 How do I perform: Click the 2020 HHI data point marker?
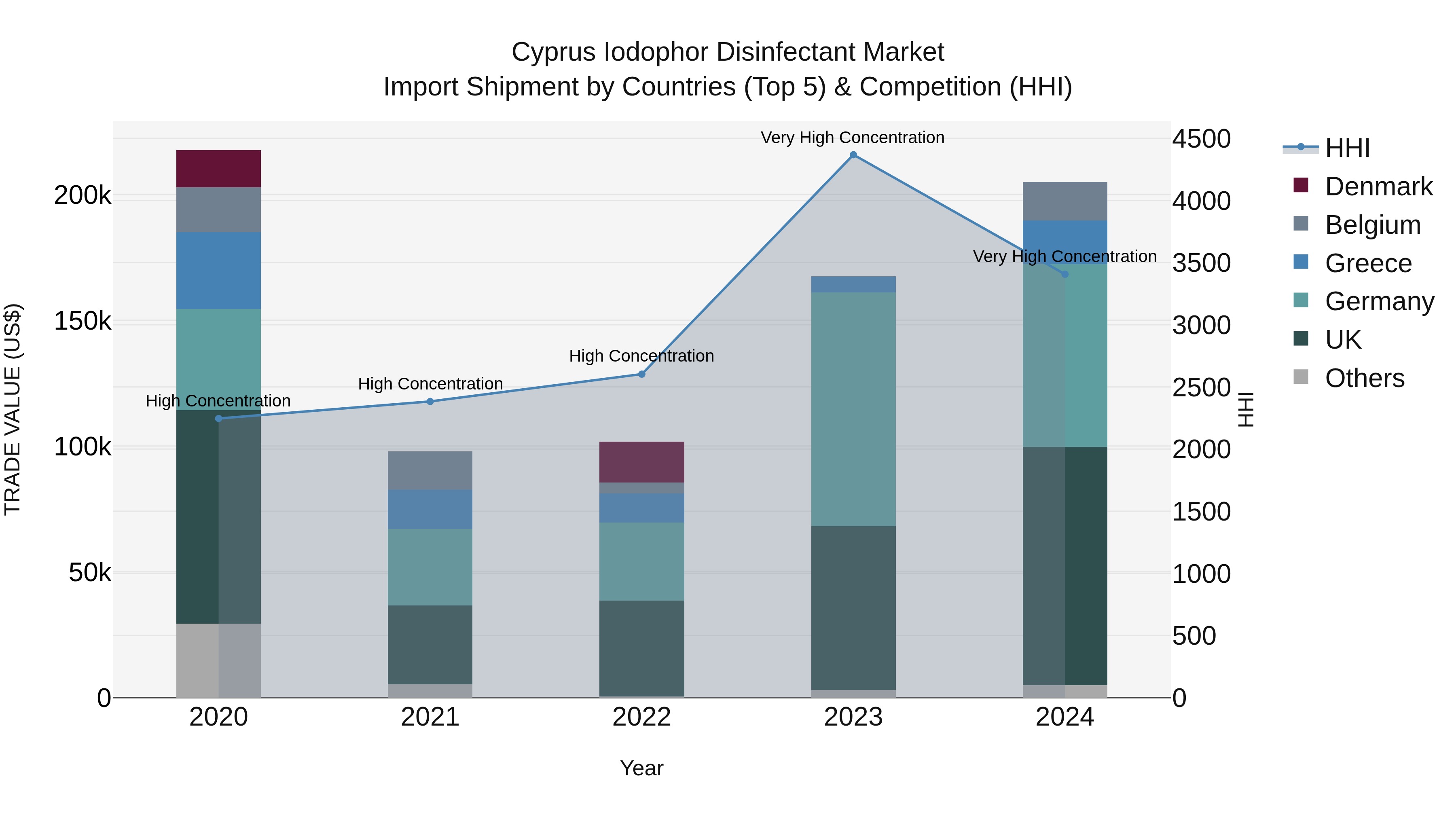(219, 418)
